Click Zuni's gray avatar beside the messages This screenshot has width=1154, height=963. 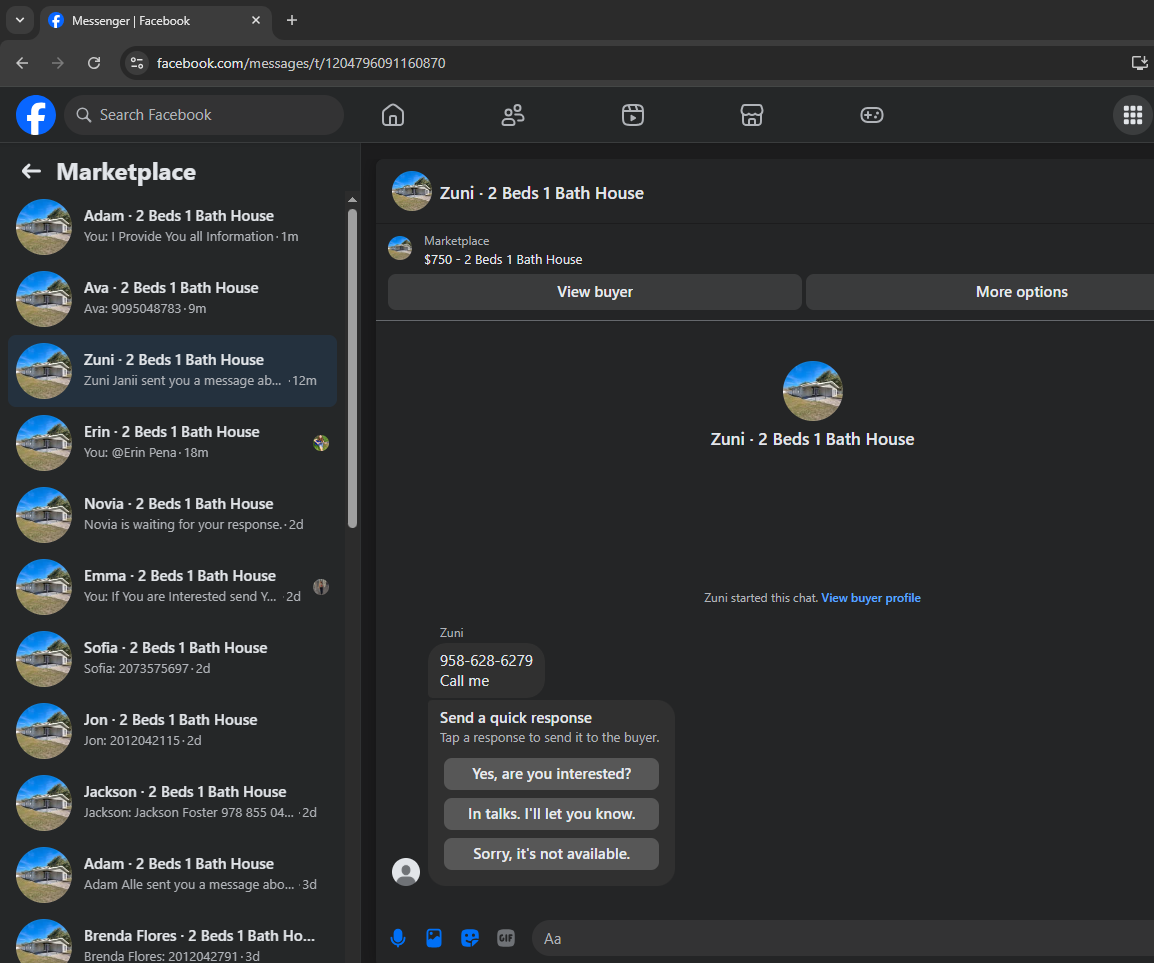406,872
